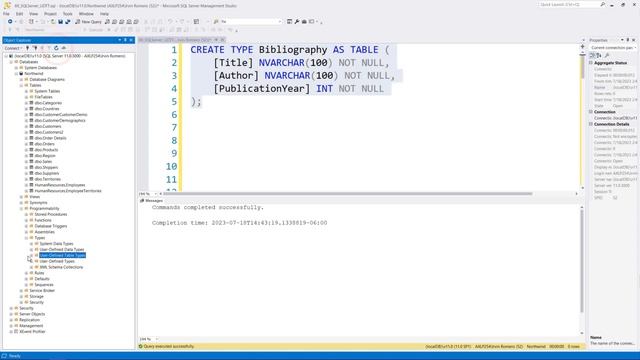Open the Window menu
Viewport: 640px width, 360px height.
[x=86, y=14]
